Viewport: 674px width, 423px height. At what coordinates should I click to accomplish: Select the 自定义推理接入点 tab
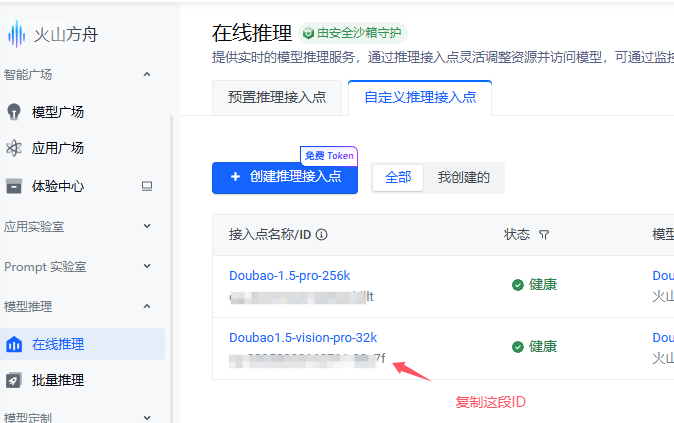coord(420,98)
